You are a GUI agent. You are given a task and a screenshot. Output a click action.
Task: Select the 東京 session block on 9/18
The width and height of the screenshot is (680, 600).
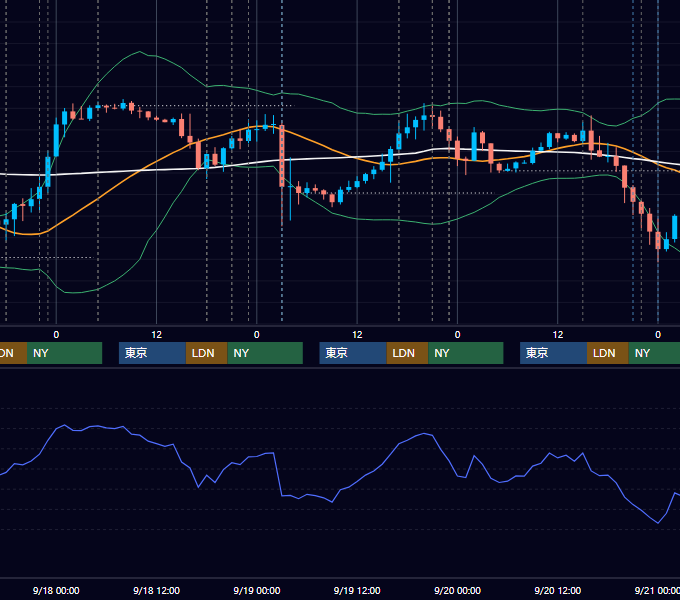[x=153, y=353]
